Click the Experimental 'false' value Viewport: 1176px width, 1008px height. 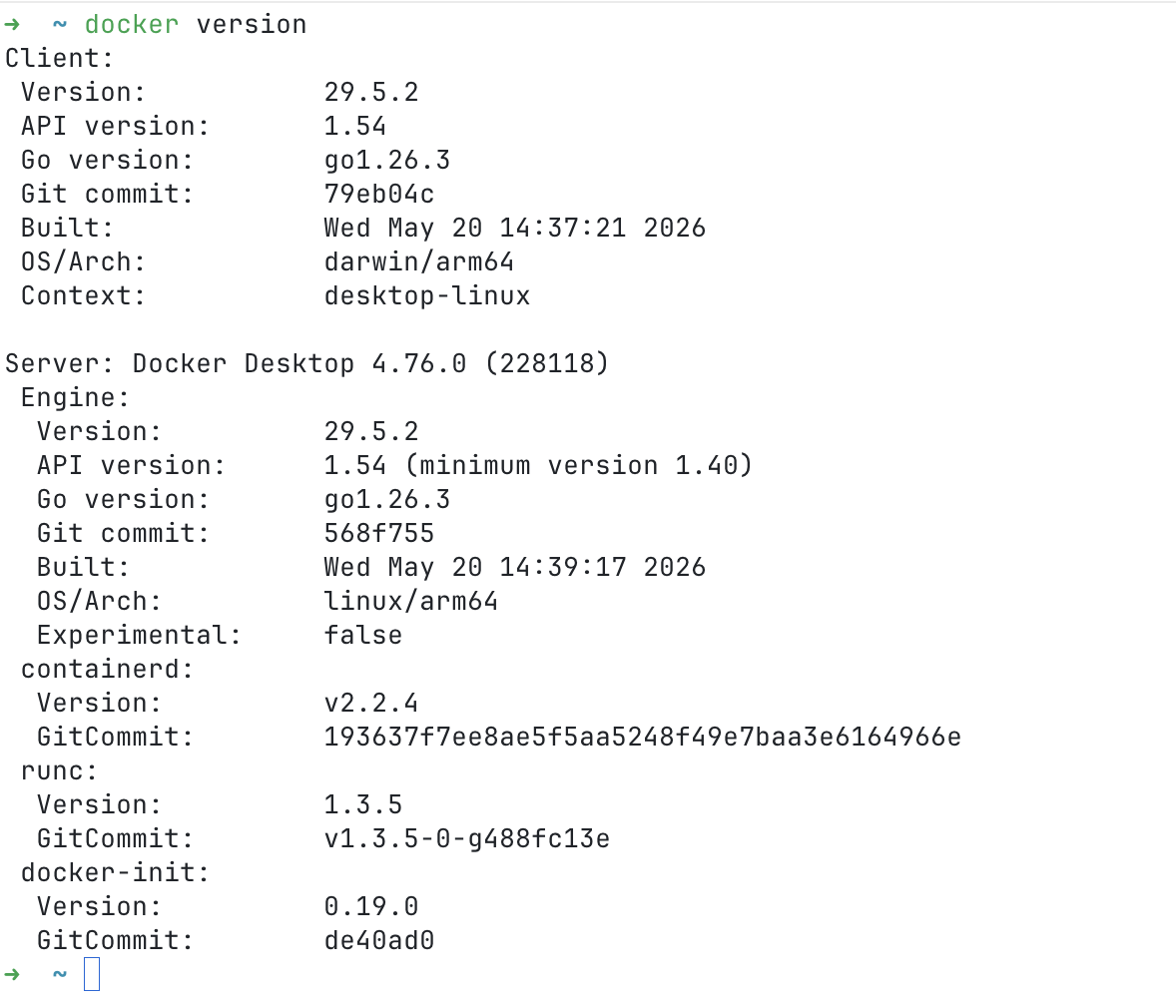coord(363,636)
